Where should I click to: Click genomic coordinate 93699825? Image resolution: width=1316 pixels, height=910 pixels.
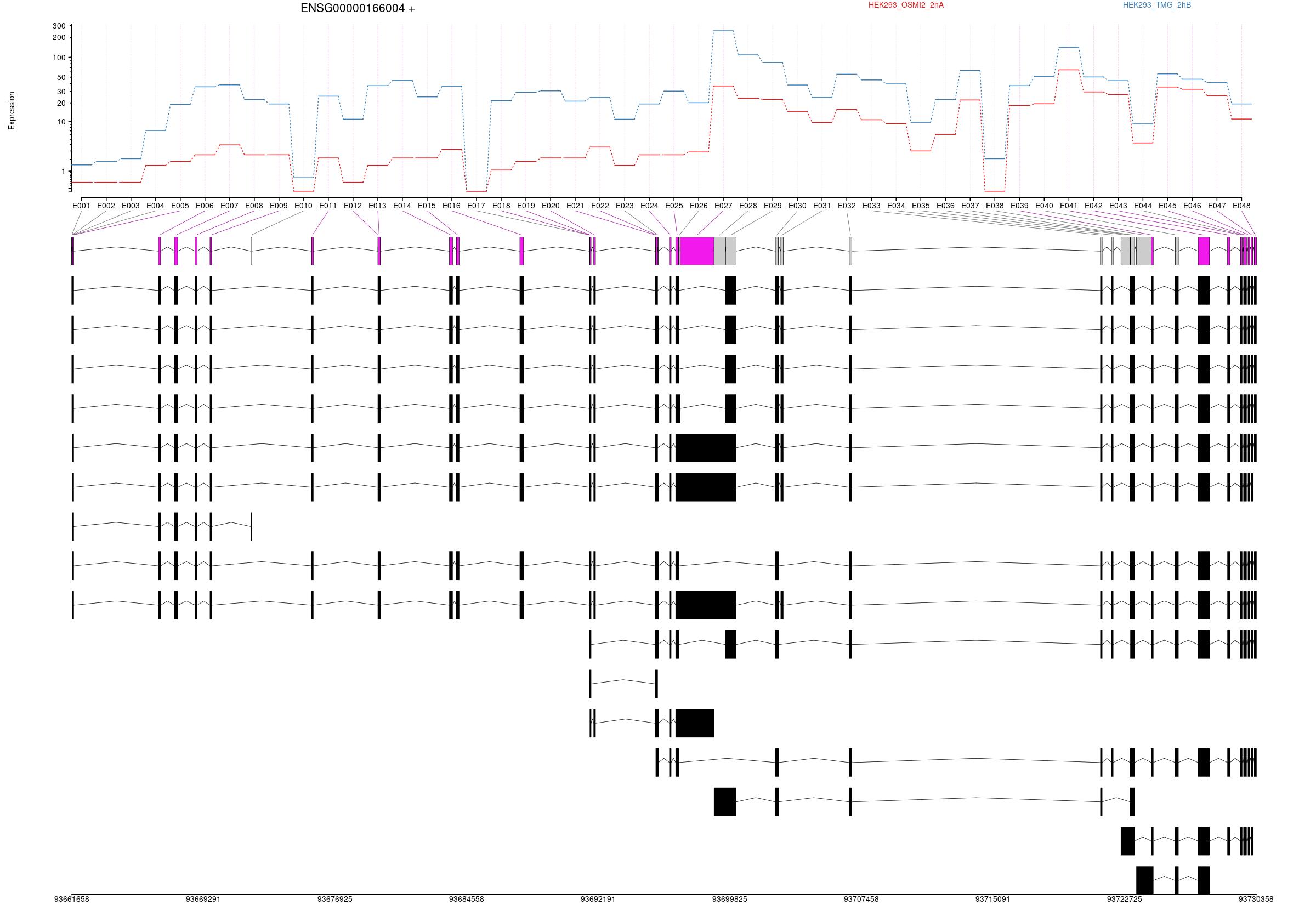pyautogui.click(x=729, y=899)
